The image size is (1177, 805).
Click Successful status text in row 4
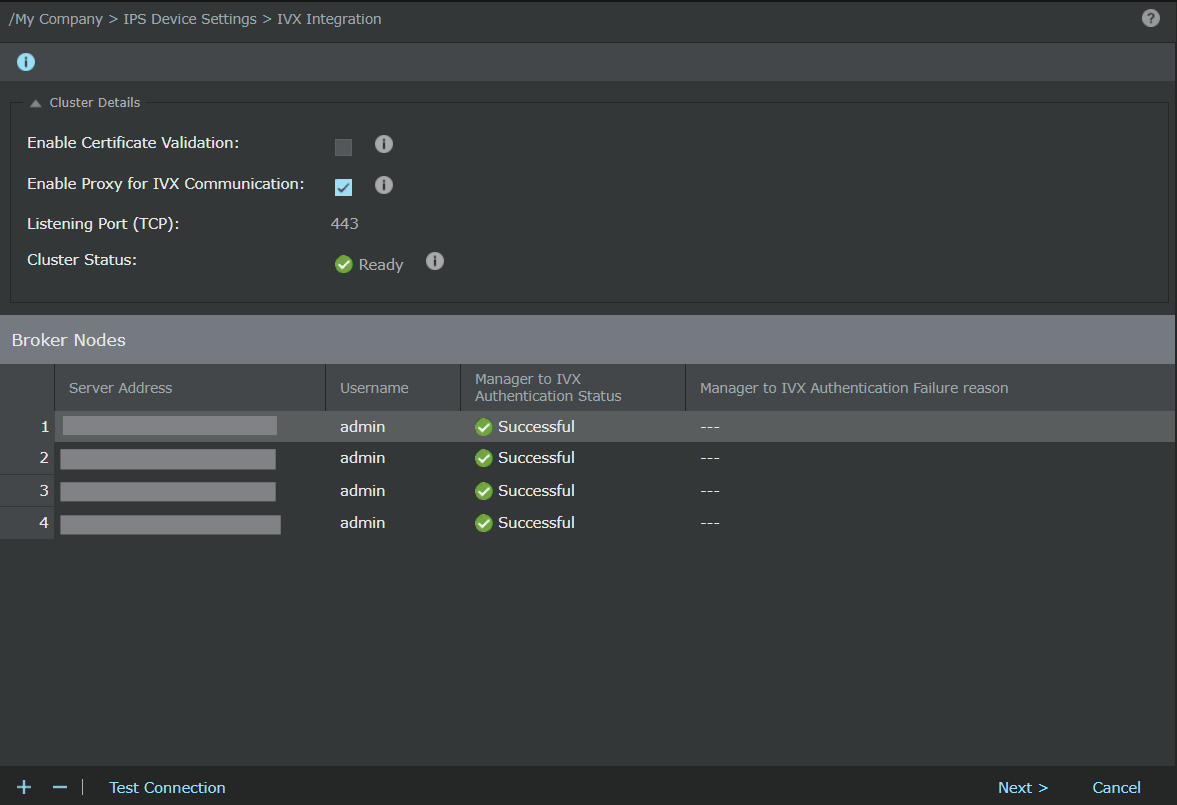point(536,523)
